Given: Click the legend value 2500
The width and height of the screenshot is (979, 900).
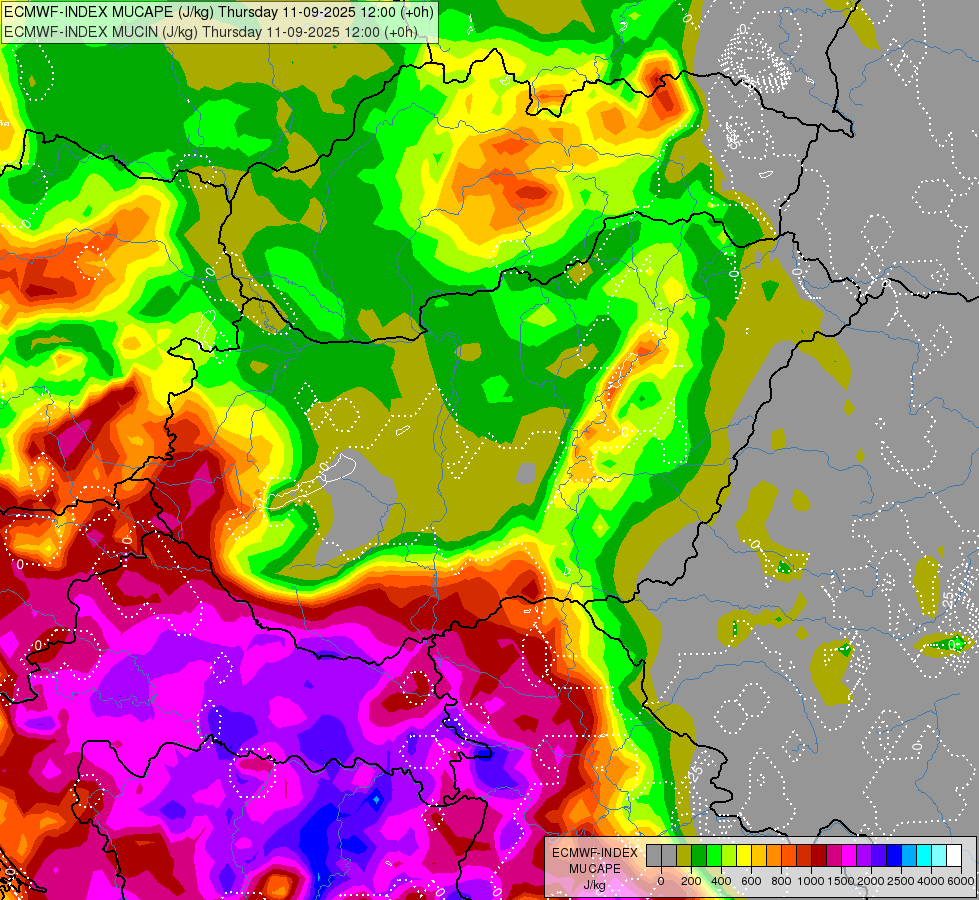Looking at the screenshot, I should 901,881.
